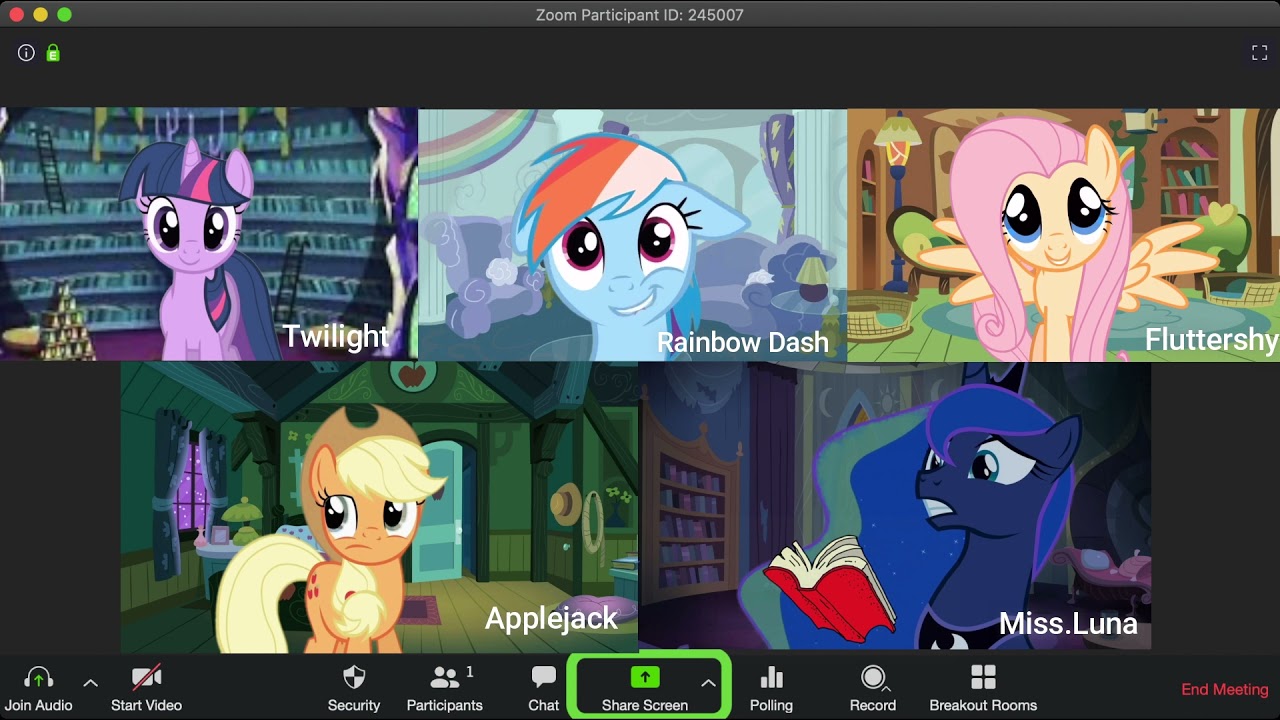Viewport: 1280px width, 720px height.
Task: Click the green macOS maximize window button
Action: 64,15
